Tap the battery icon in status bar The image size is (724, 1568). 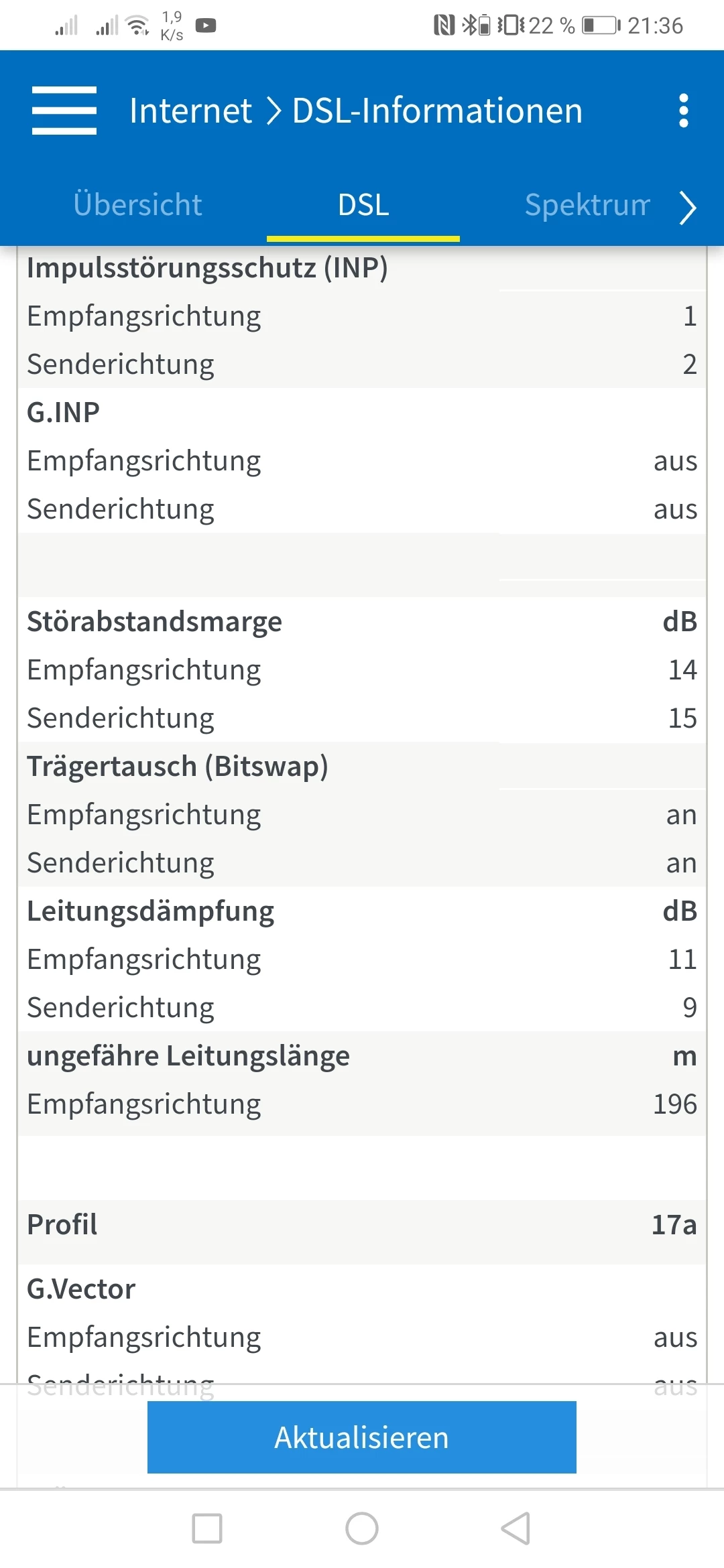click(601, 25)
